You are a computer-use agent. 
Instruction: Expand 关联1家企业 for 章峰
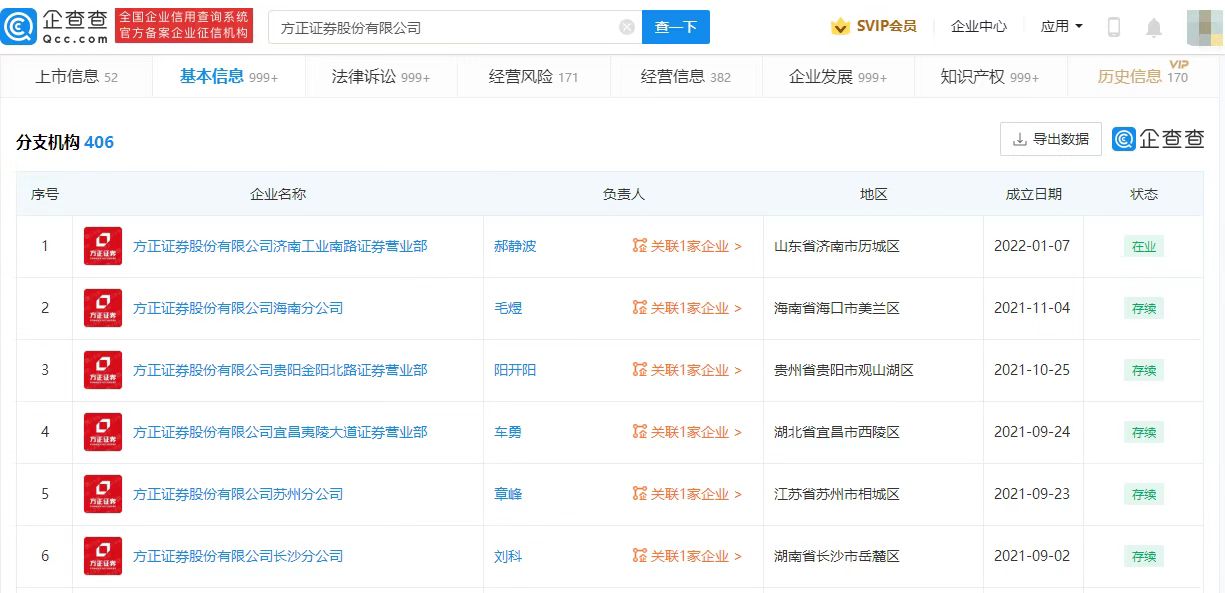[x=687, y=494]
